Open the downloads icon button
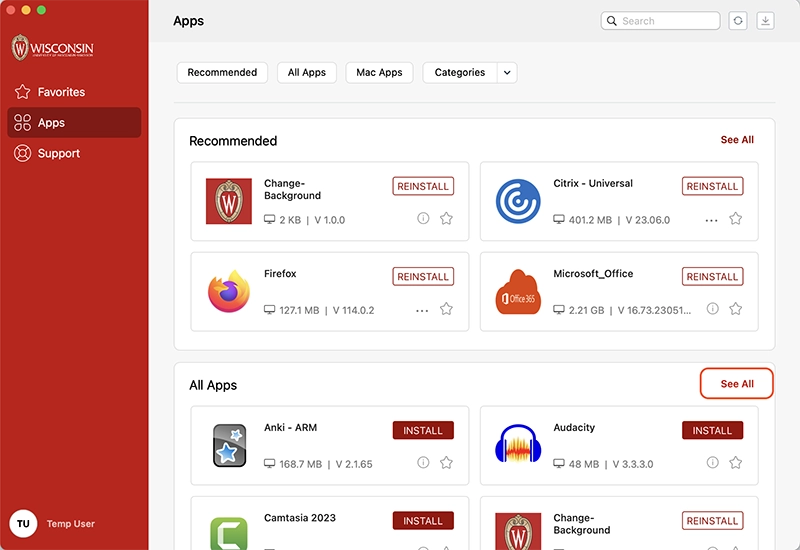The height and width of the screenshot is (550, 800). click(x=765, y=21)
